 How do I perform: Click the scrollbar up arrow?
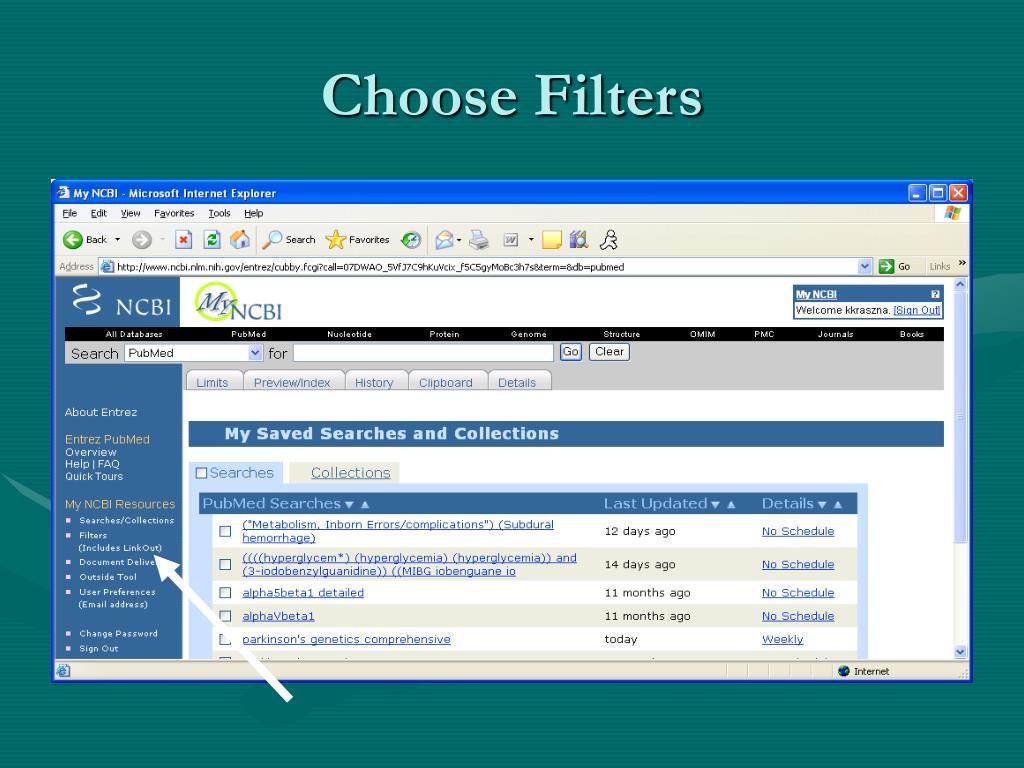[959, 284]
